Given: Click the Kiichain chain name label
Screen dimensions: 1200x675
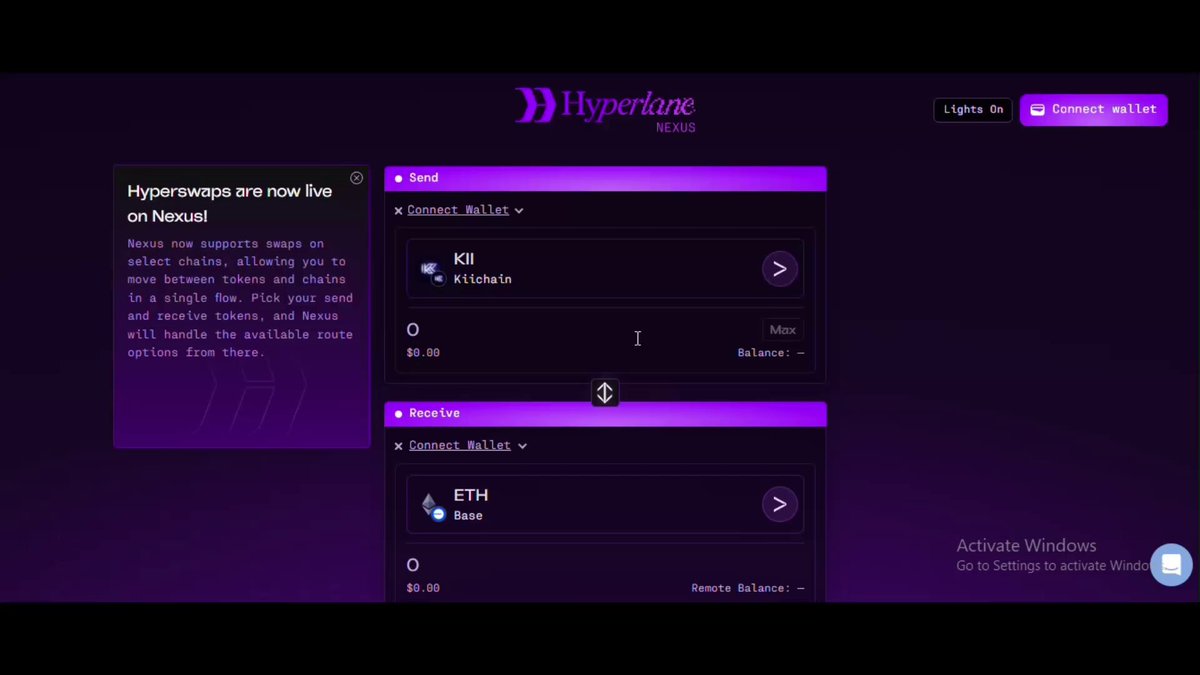Looking at the screenshot, I should (482, 280).
